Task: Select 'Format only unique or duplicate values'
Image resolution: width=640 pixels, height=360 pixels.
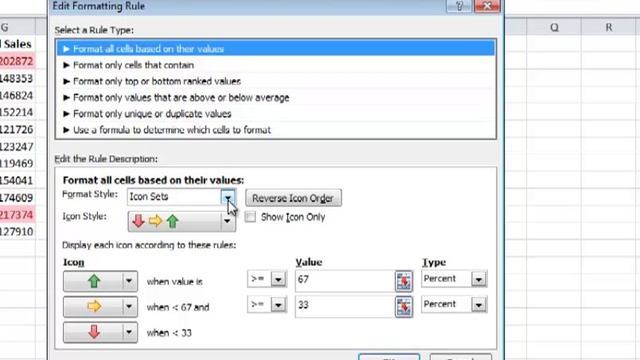Action: pos(276,114)
